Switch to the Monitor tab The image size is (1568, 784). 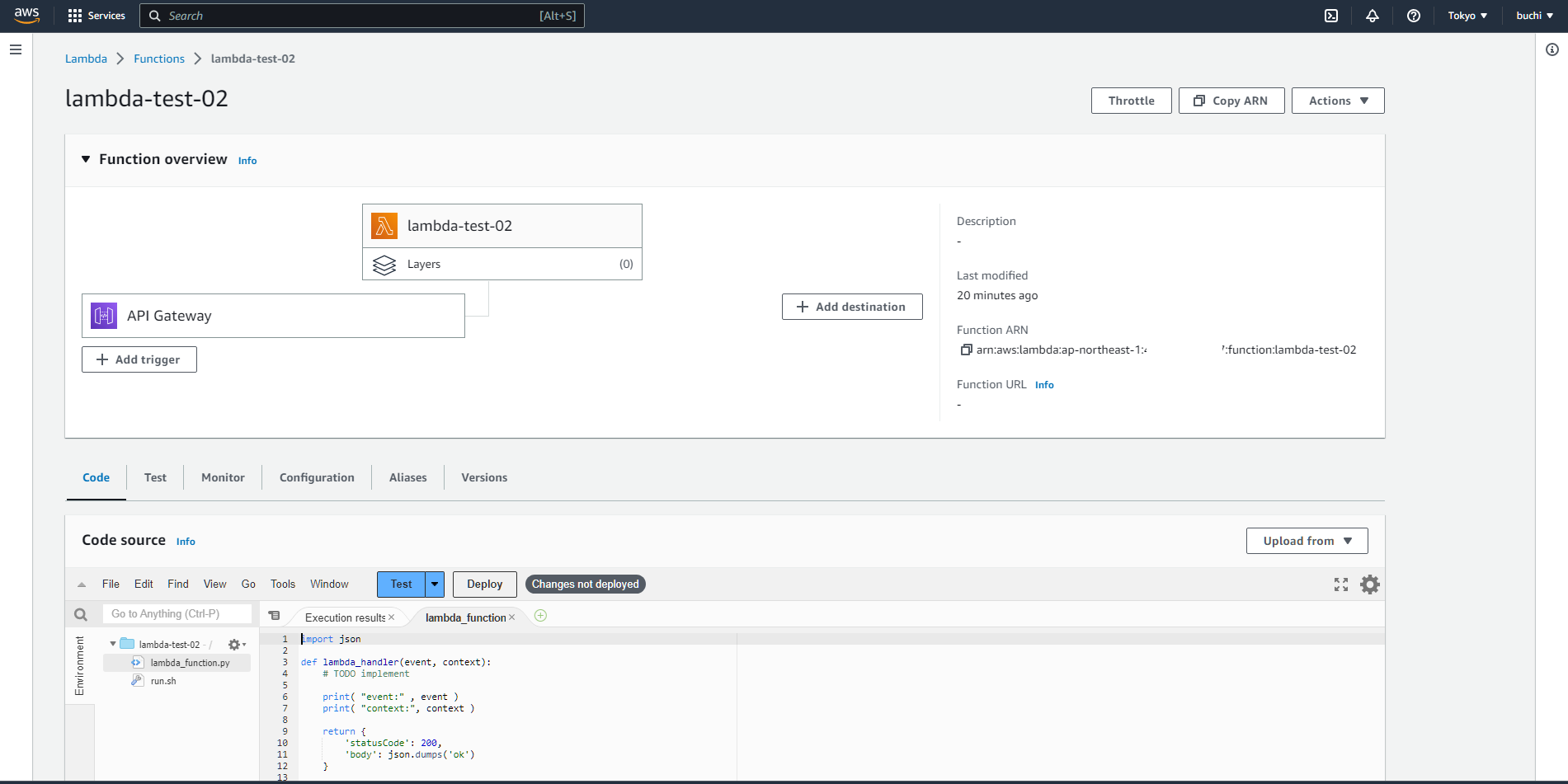pos(223,477)
